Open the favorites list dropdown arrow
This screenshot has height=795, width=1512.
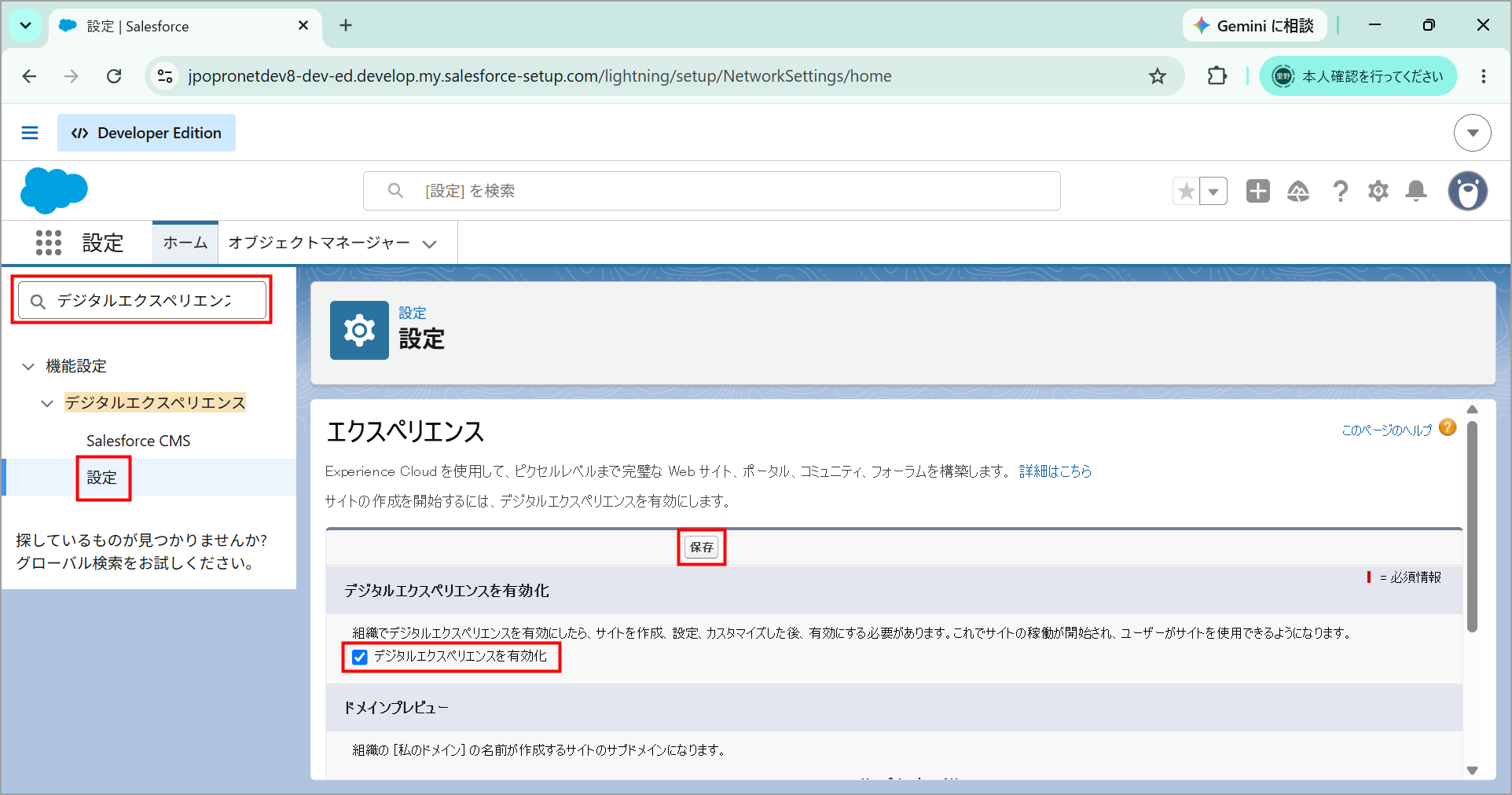tap(1213, 191)
